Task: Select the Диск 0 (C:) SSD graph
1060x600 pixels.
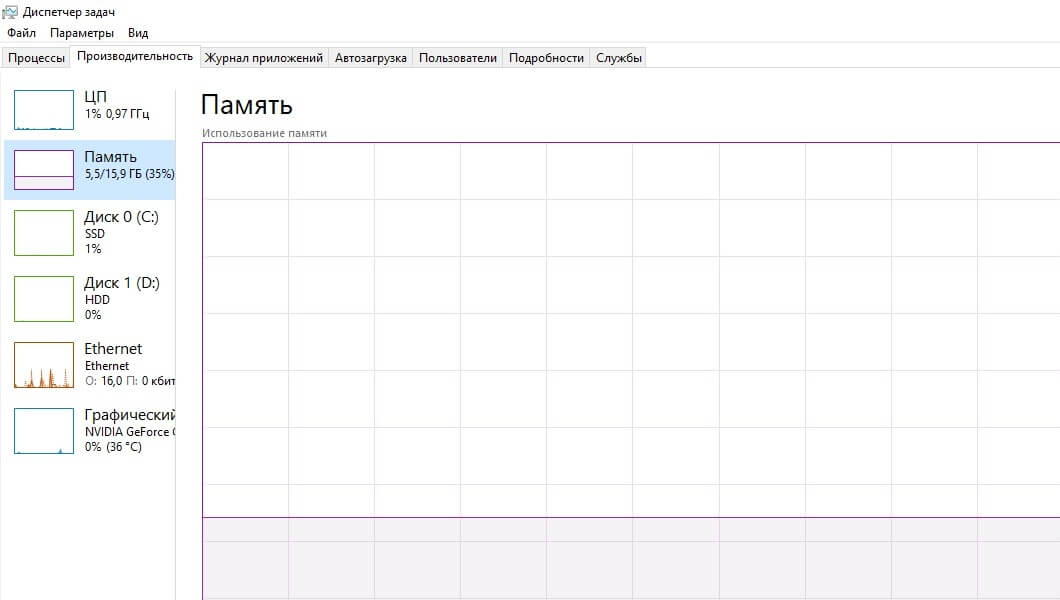Action: (44, 232)
